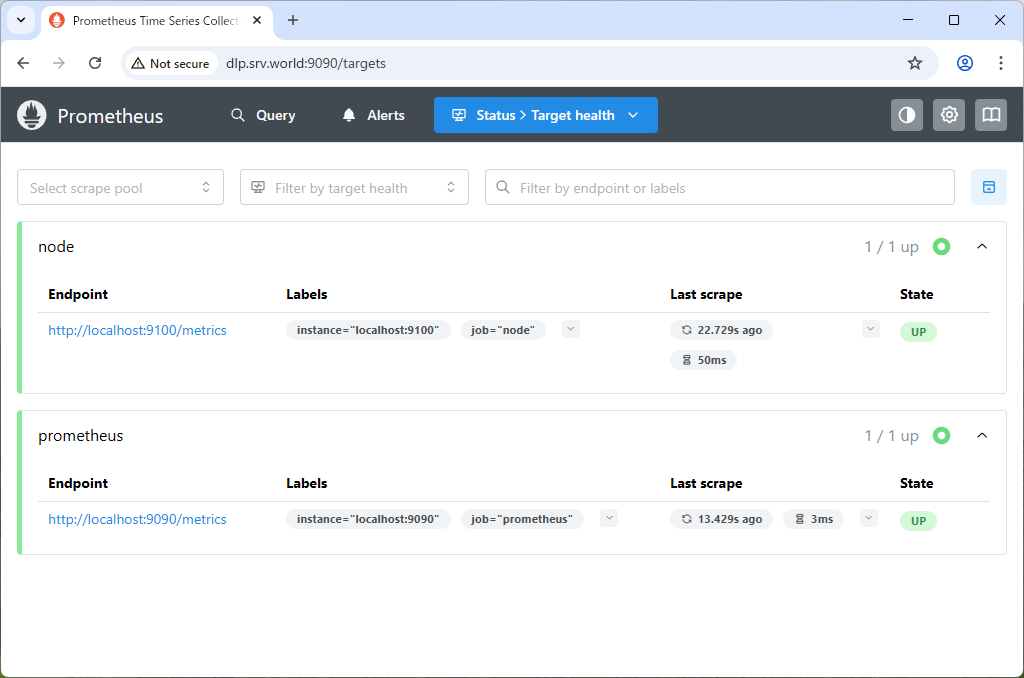This screenshot has height=678, width=1024.
Task: Open the Alerts page
Action: pyautogui.click(x=374, y=116)
